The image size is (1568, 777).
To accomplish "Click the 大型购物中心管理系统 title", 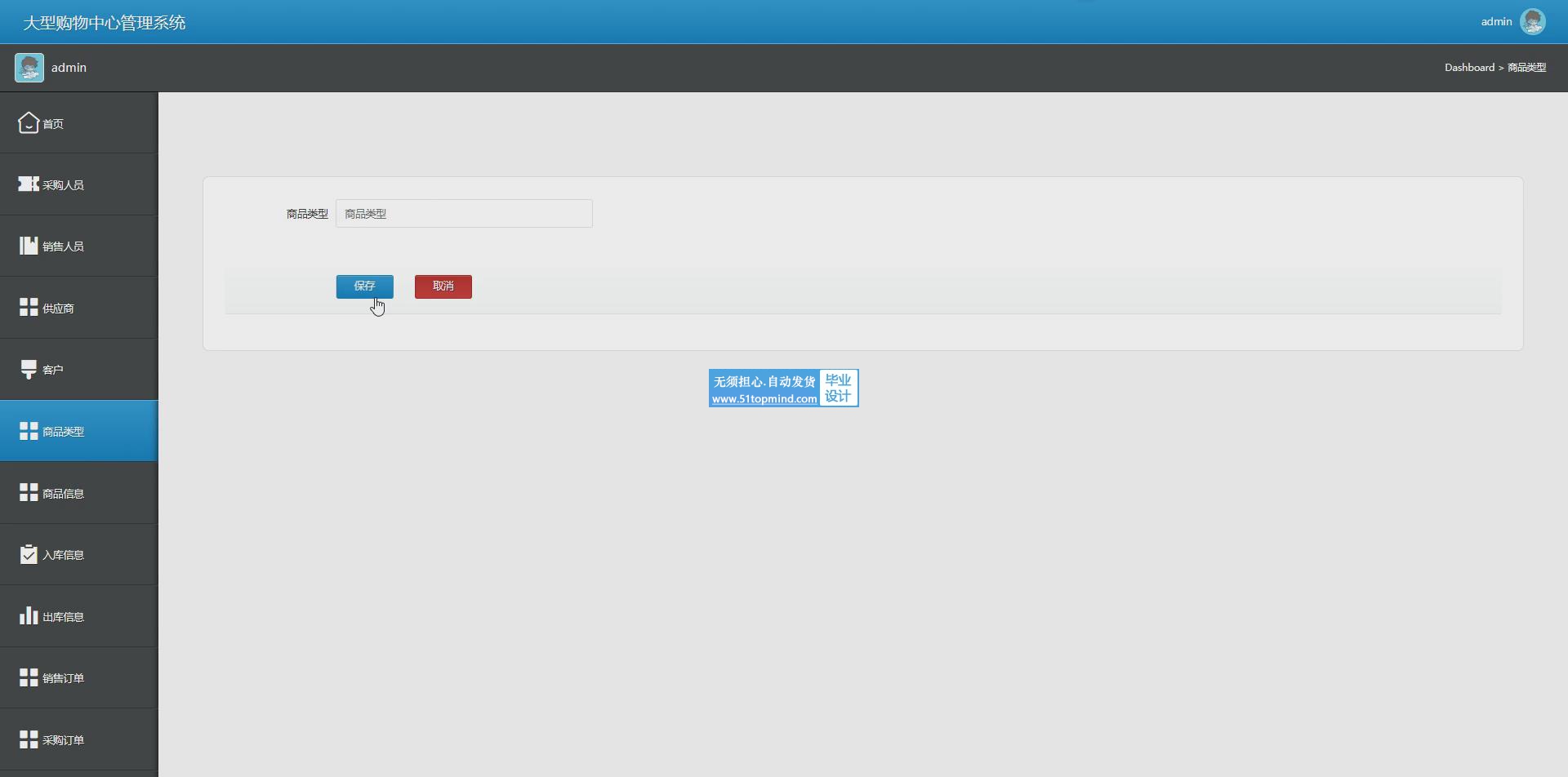I will 104,23.
